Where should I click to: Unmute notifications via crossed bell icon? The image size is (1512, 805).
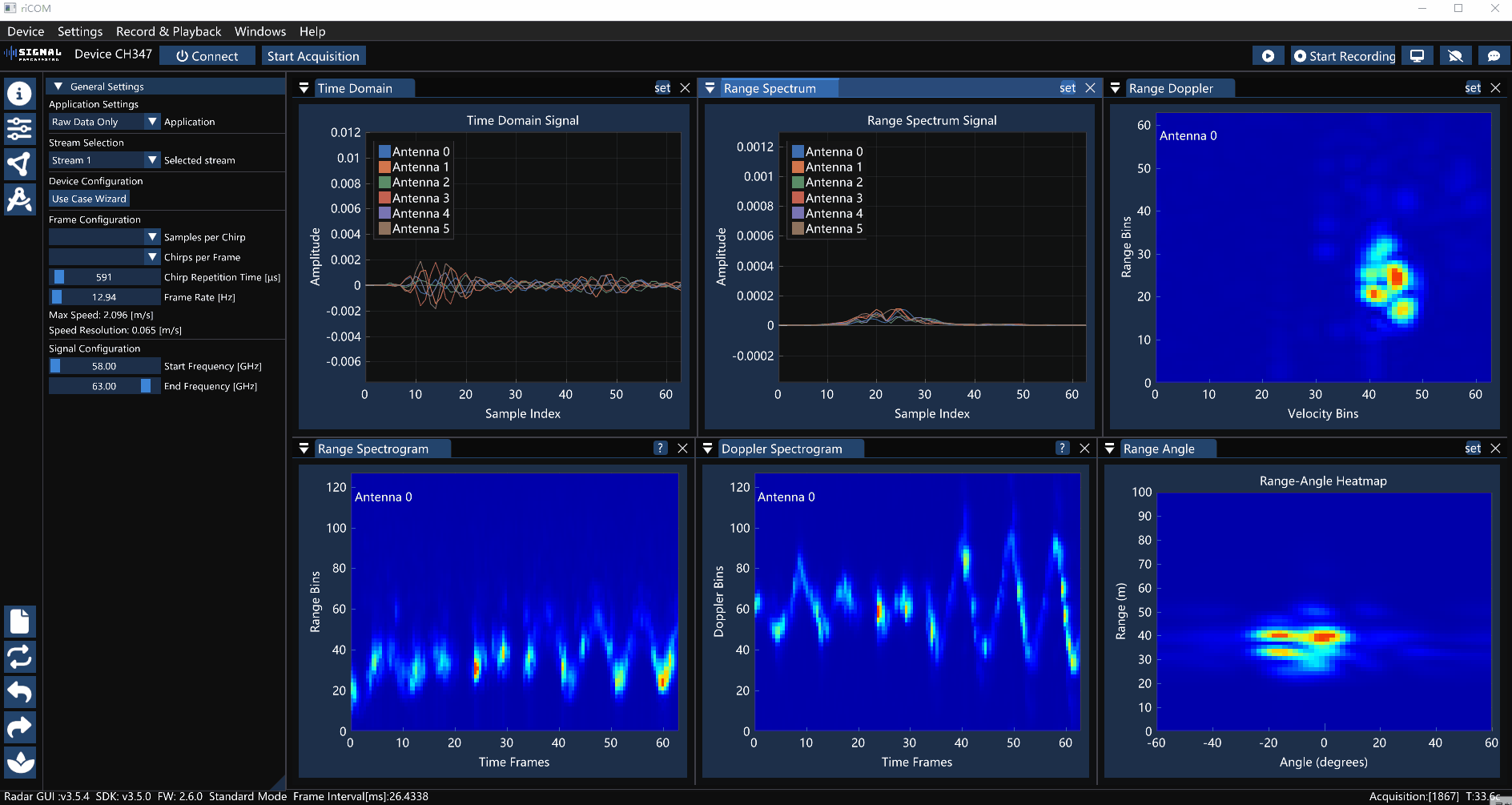click(x=1455, y=55)
